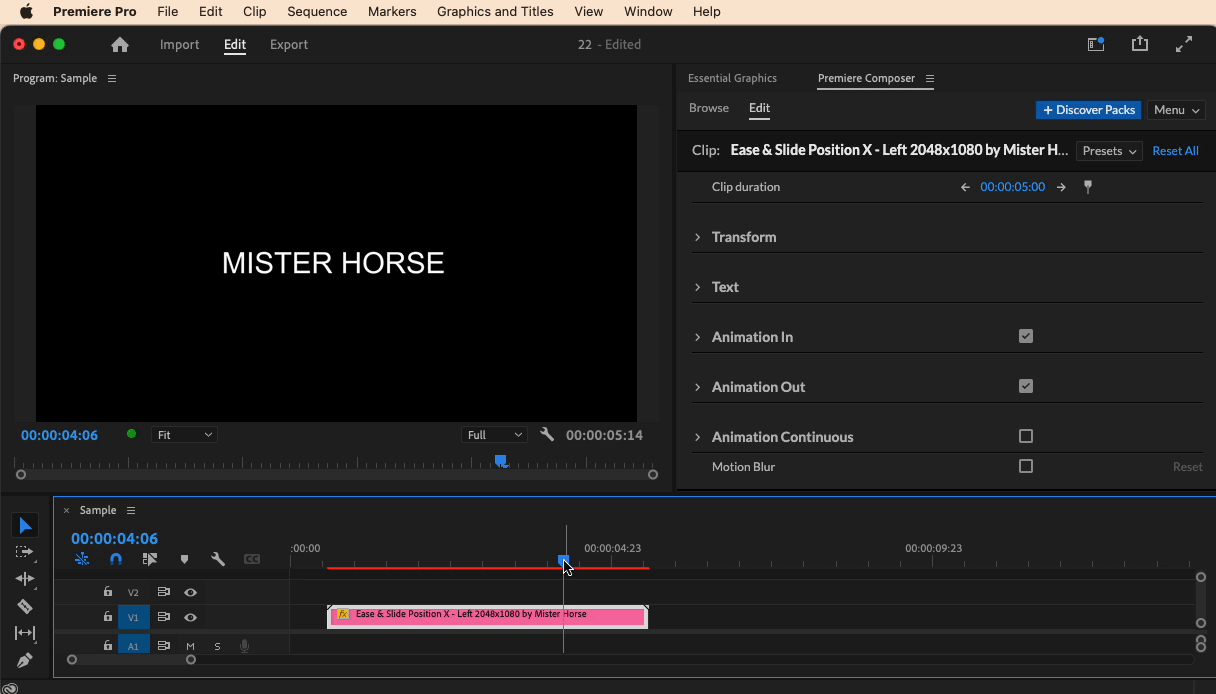Select the Slip tool
The width and height of the screenshot is (1216, 694).
pos(25,633)
